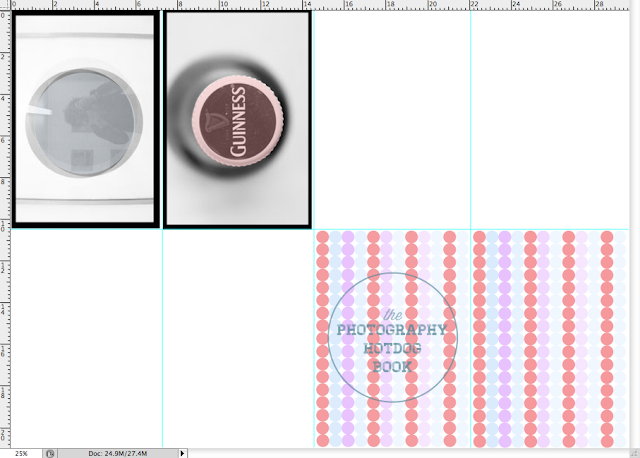Click the ruler origin corner box
The image size is (640, 458).
pyautogui.click(x=5, y=4)
